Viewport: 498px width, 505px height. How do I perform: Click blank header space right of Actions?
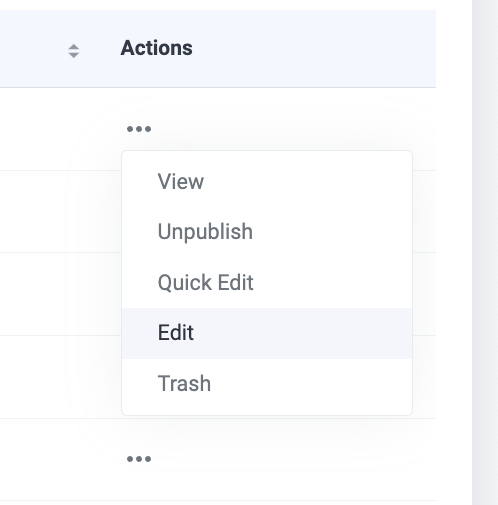(313, 49)
